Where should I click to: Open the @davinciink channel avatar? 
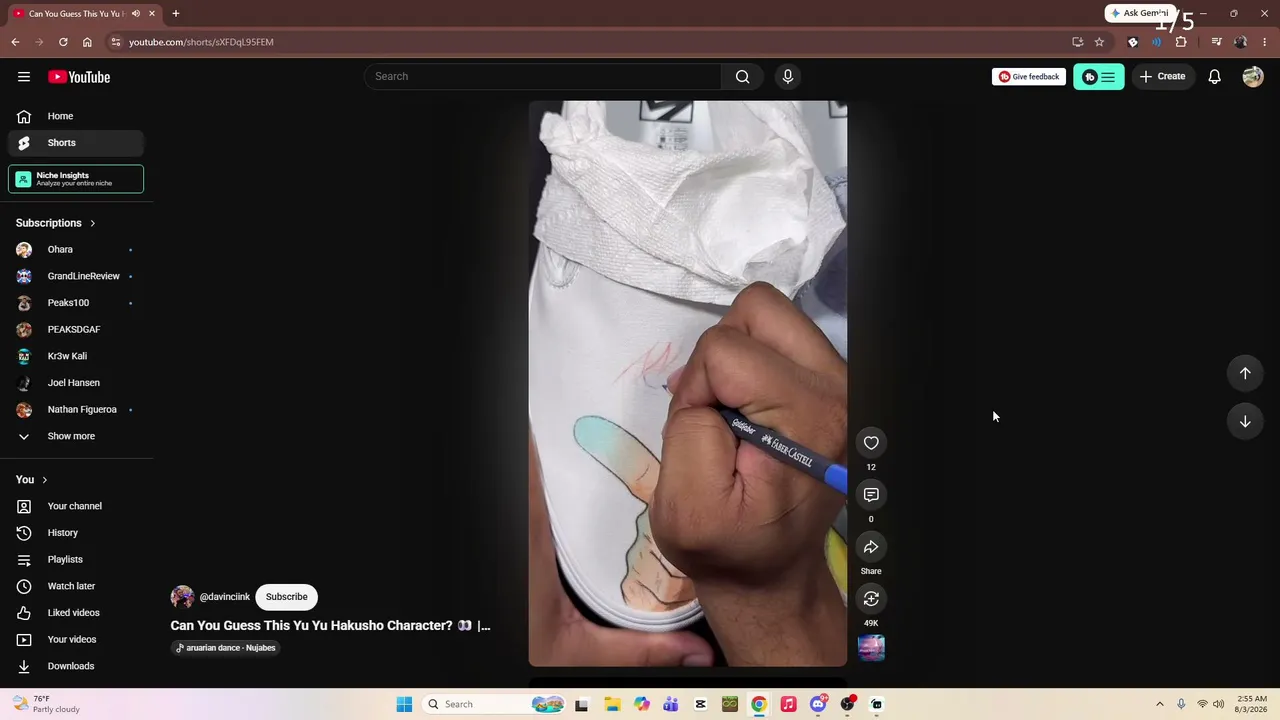(182, 597)
